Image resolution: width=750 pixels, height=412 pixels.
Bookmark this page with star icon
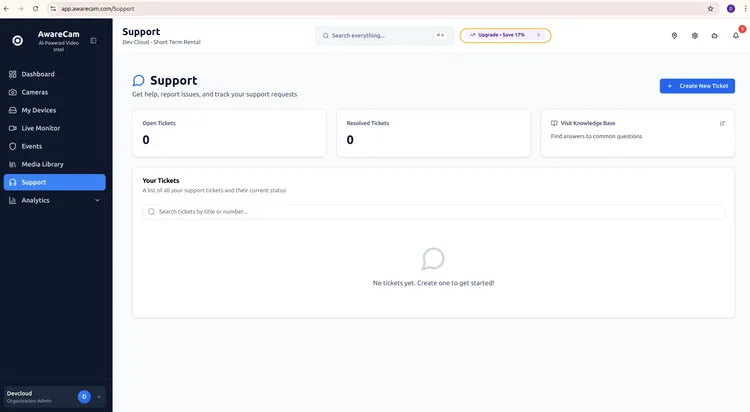[x=710, y=9]
